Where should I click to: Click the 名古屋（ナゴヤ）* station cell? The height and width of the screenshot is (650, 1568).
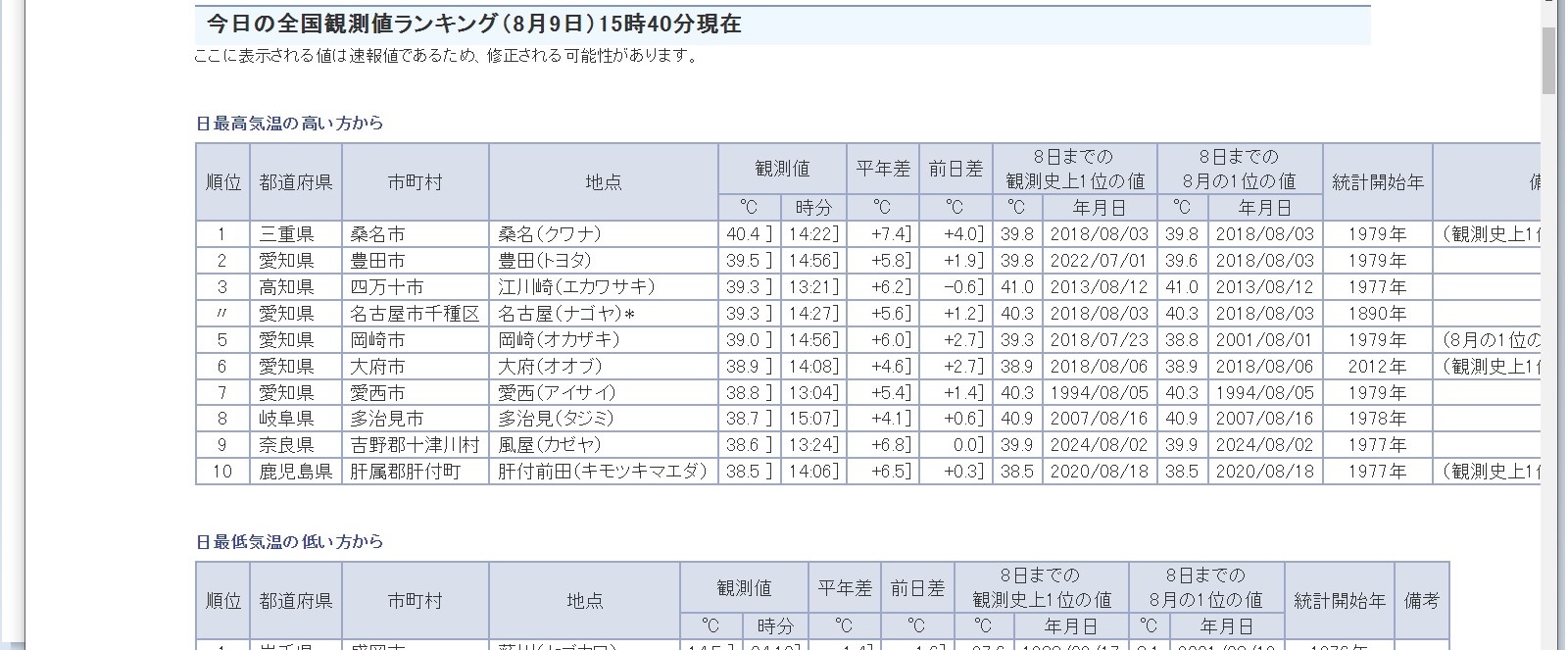[567, 314]
